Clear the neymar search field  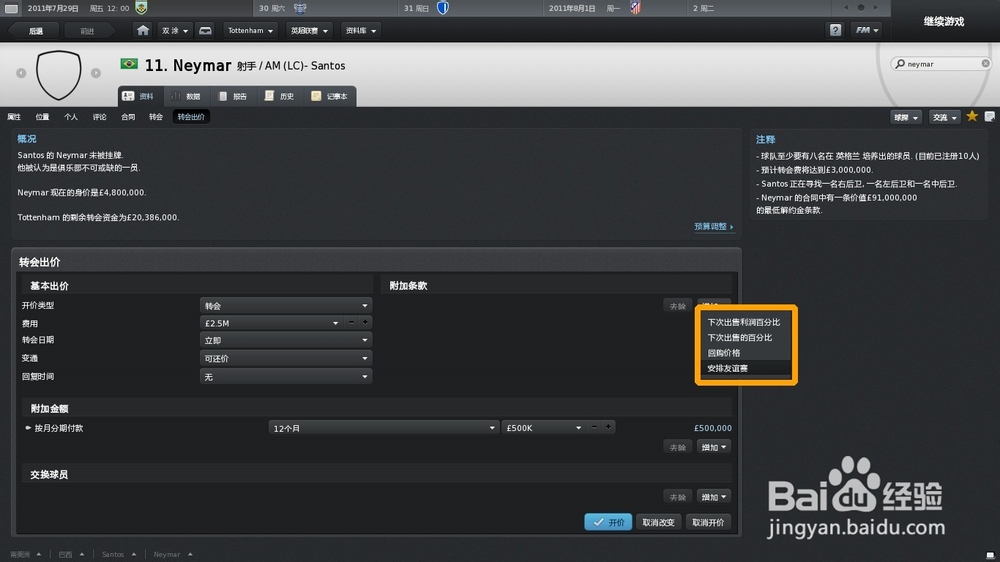[x=985, y=63]
